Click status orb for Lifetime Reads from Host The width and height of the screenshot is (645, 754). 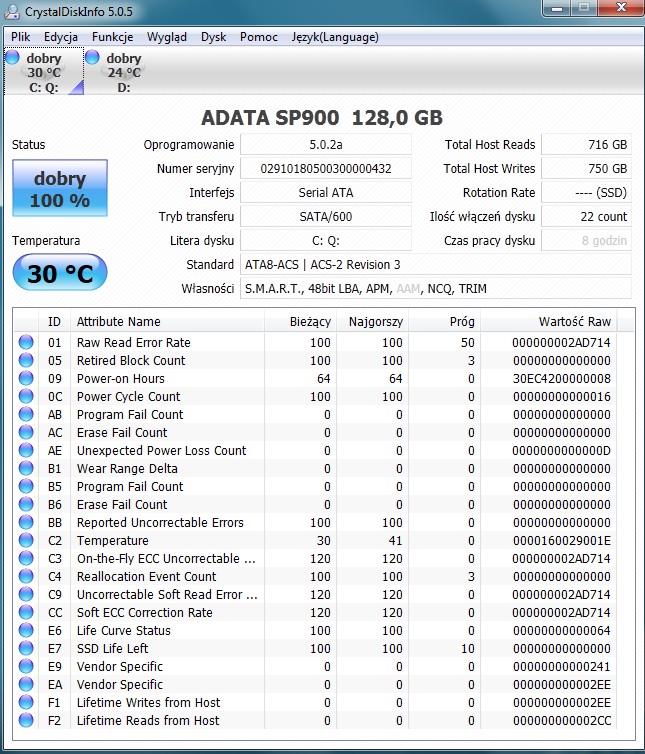coord(26,720)
